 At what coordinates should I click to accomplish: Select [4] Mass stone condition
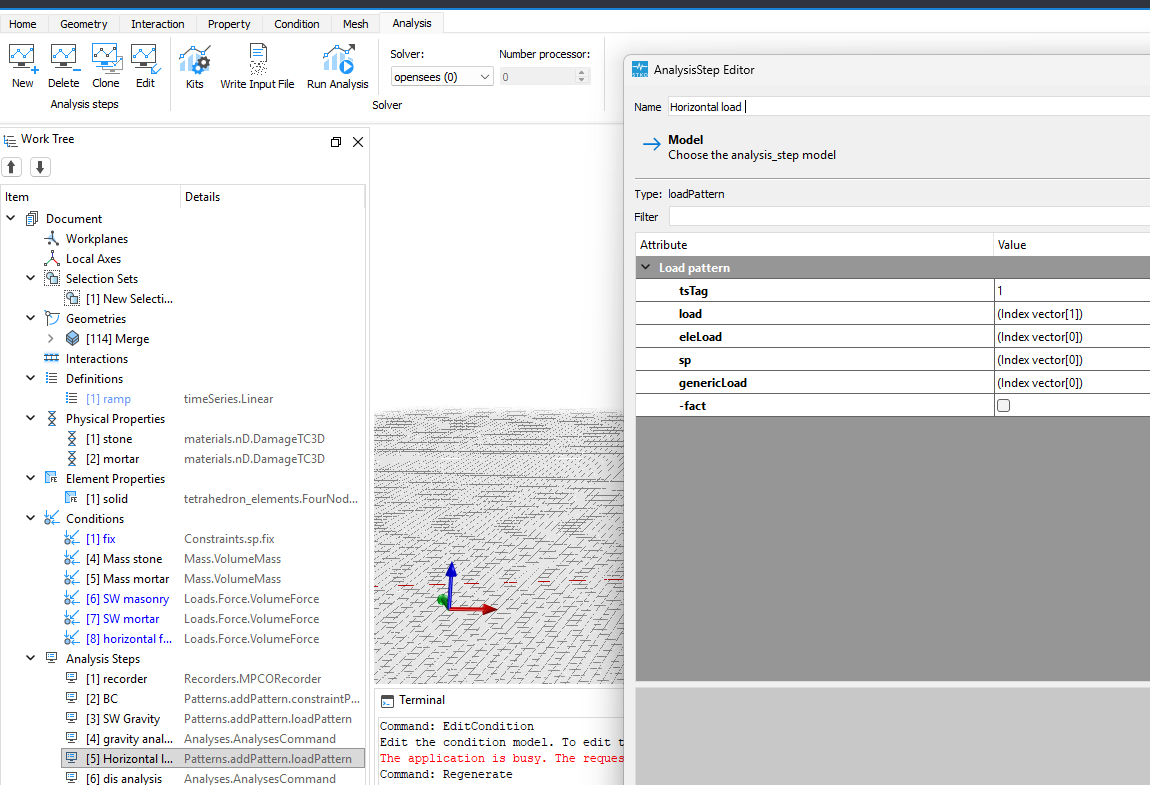(x=124, y=558)
